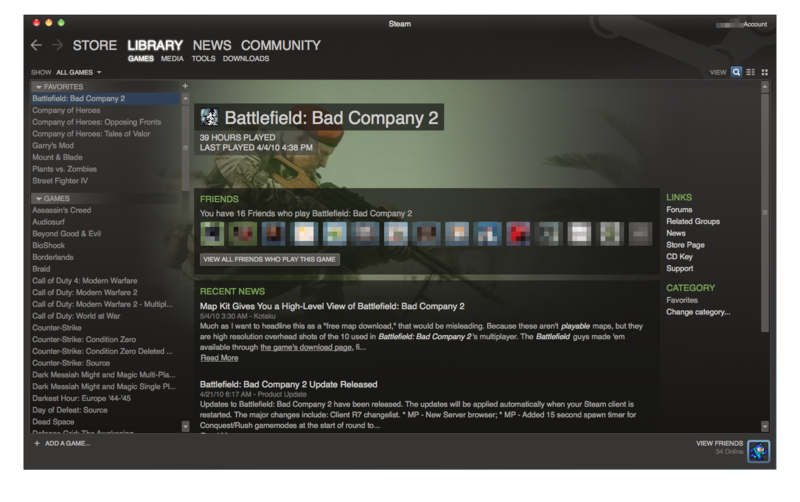Screen dimensions: 800x502
Task: Click game list scroll down arrow
Action: 185,425
